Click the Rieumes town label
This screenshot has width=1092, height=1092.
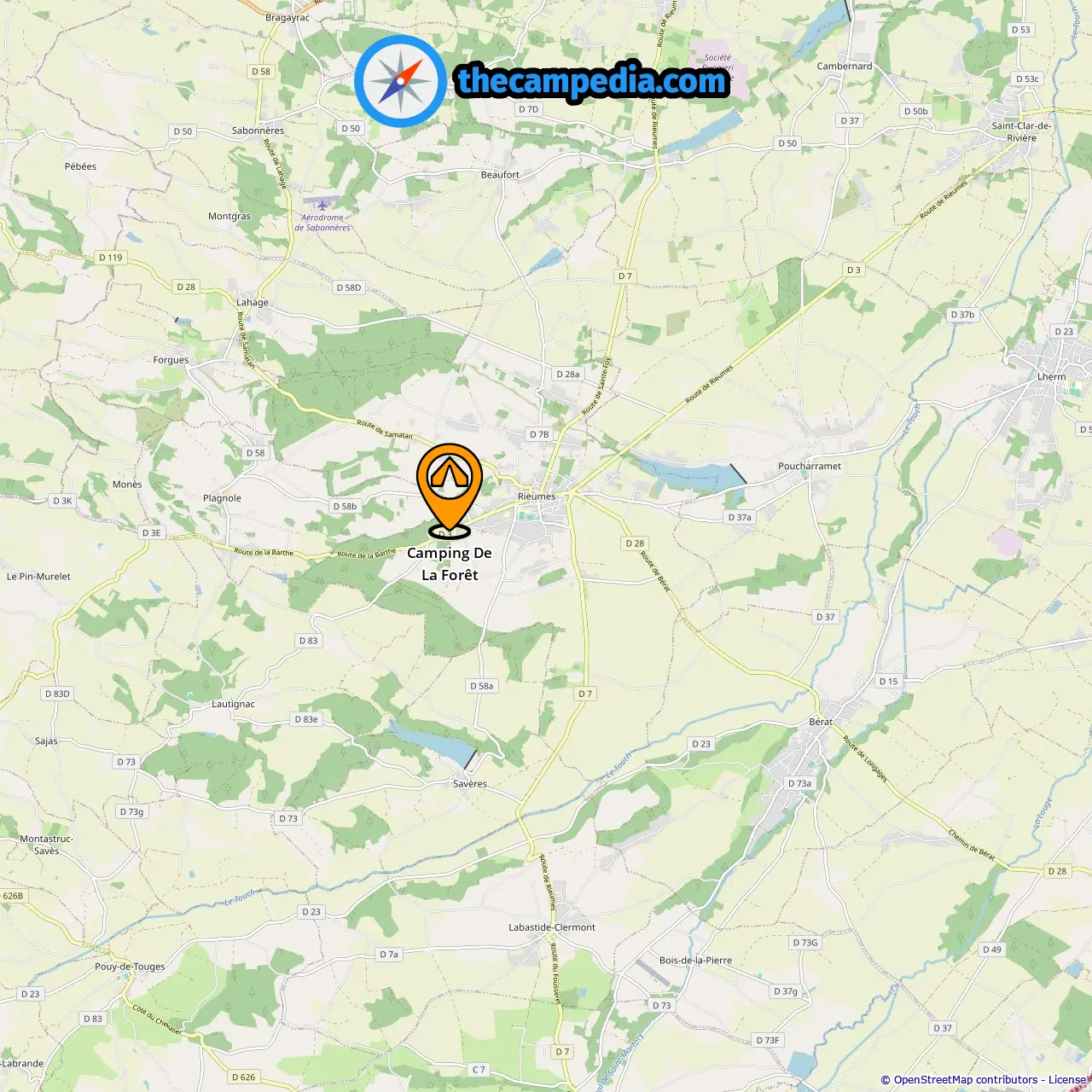(537, 496)
